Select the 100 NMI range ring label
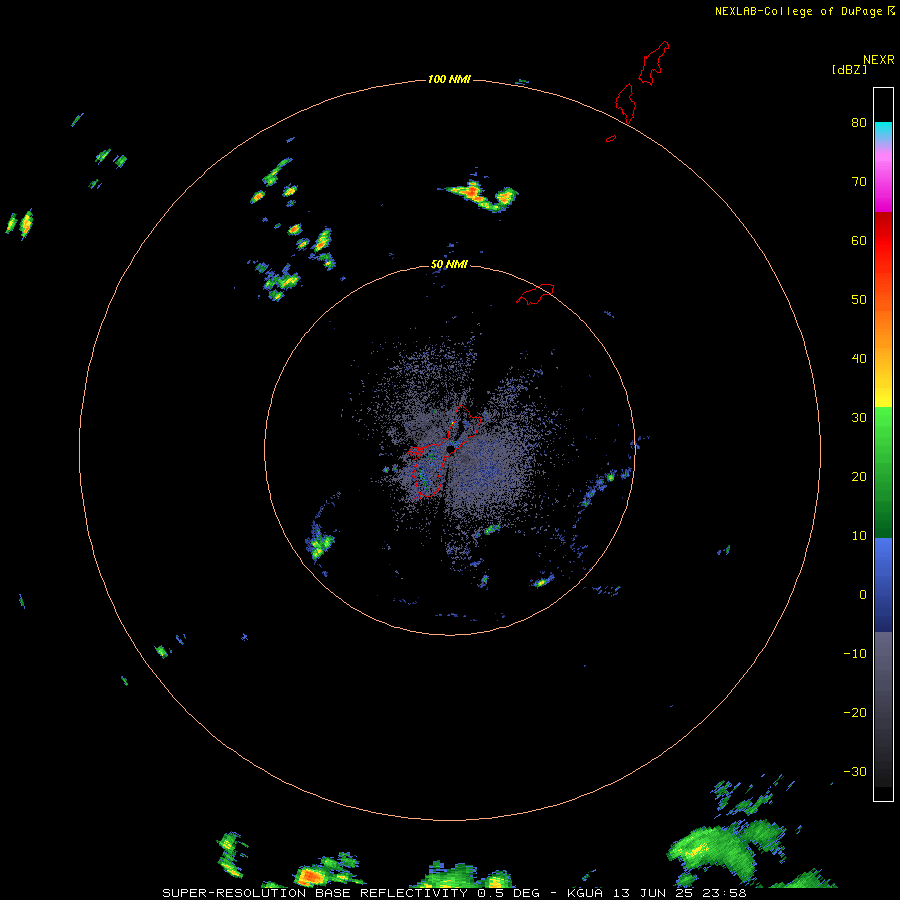The height and width of the screenshot is (900, 900). point(449,79)
